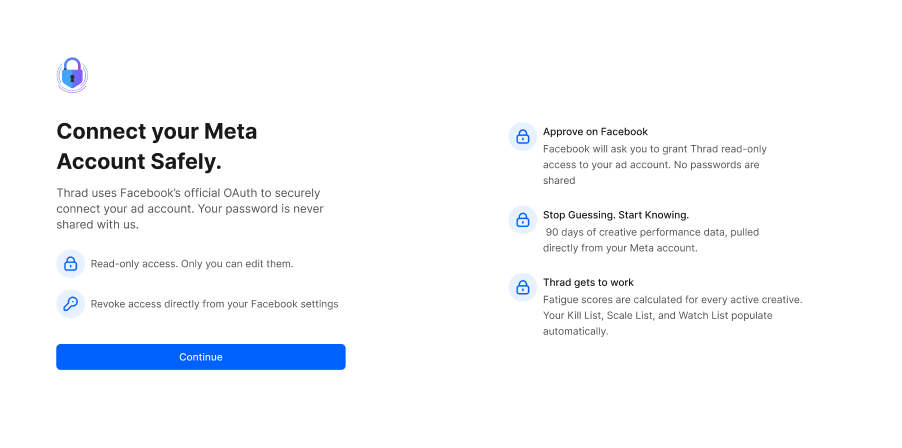
Task: Select the lock icon next to Thrad gets to work
Action: click(523, 287)
